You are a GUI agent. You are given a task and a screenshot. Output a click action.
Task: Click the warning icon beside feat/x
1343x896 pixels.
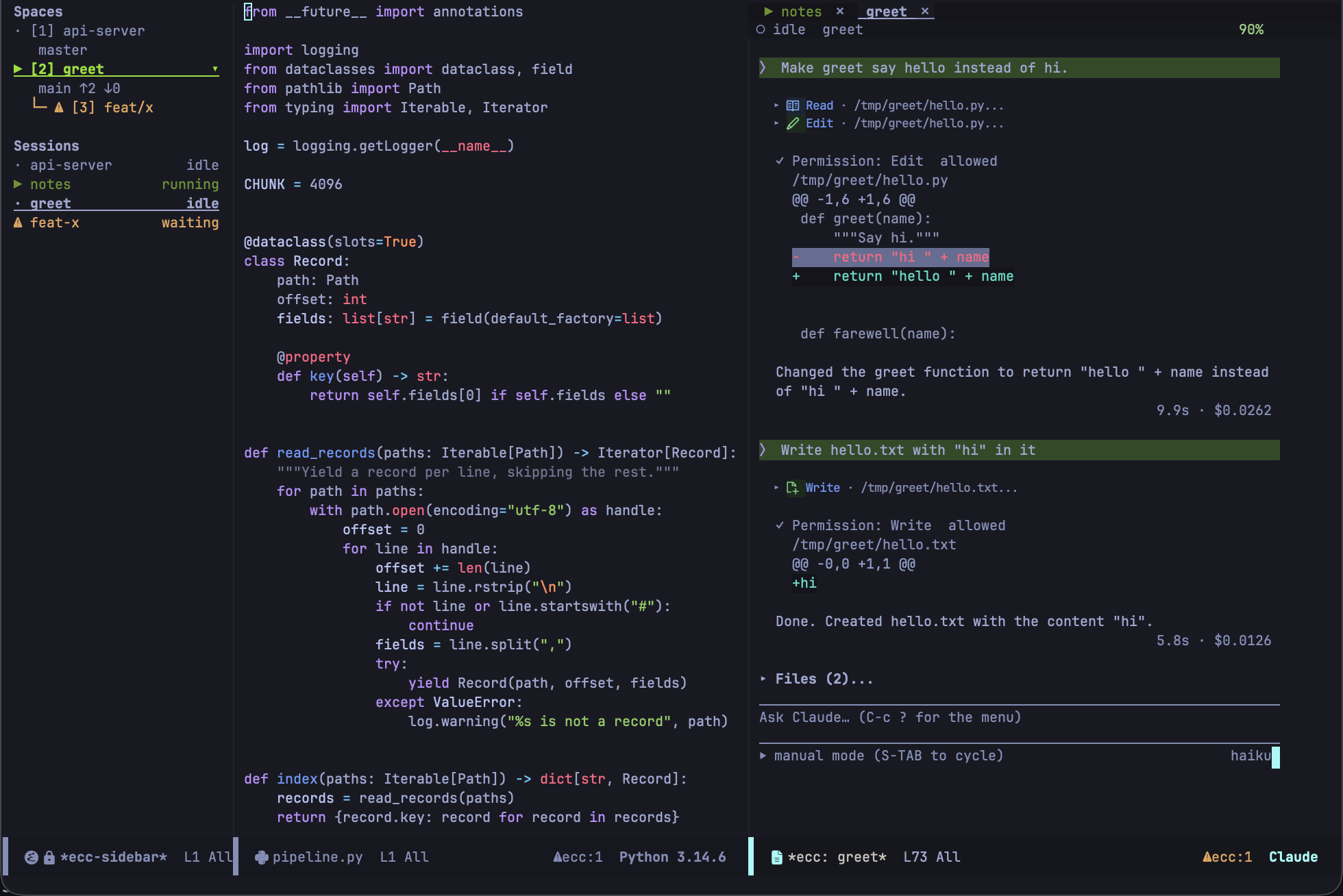59,108
